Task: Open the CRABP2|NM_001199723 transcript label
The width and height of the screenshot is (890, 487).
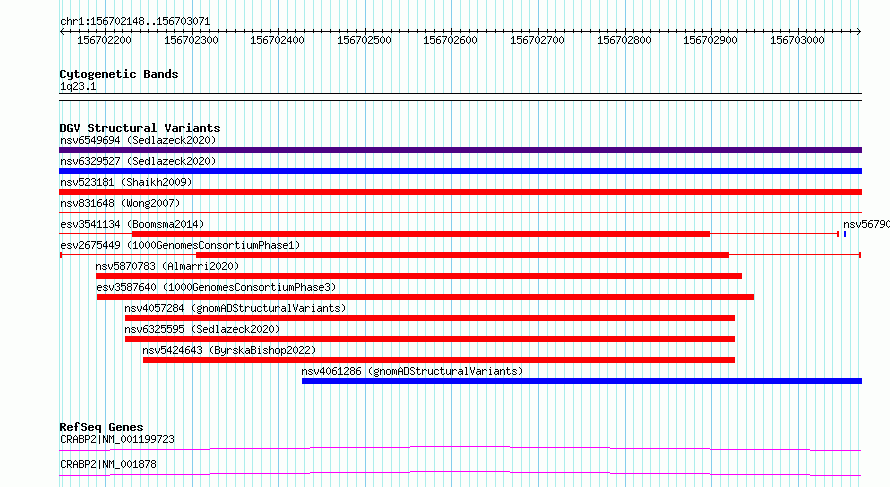Action: pyautogui.click(x=117, y=439)
